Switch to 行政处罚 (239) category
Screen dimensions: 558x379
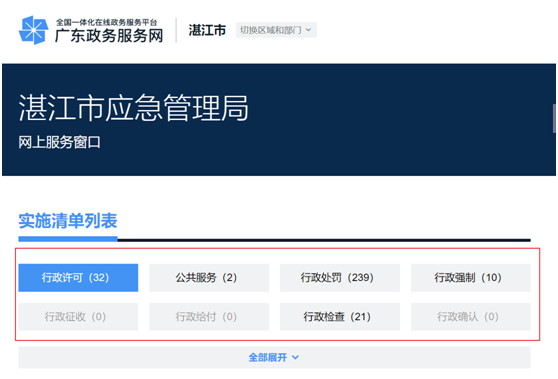(340, 278)
